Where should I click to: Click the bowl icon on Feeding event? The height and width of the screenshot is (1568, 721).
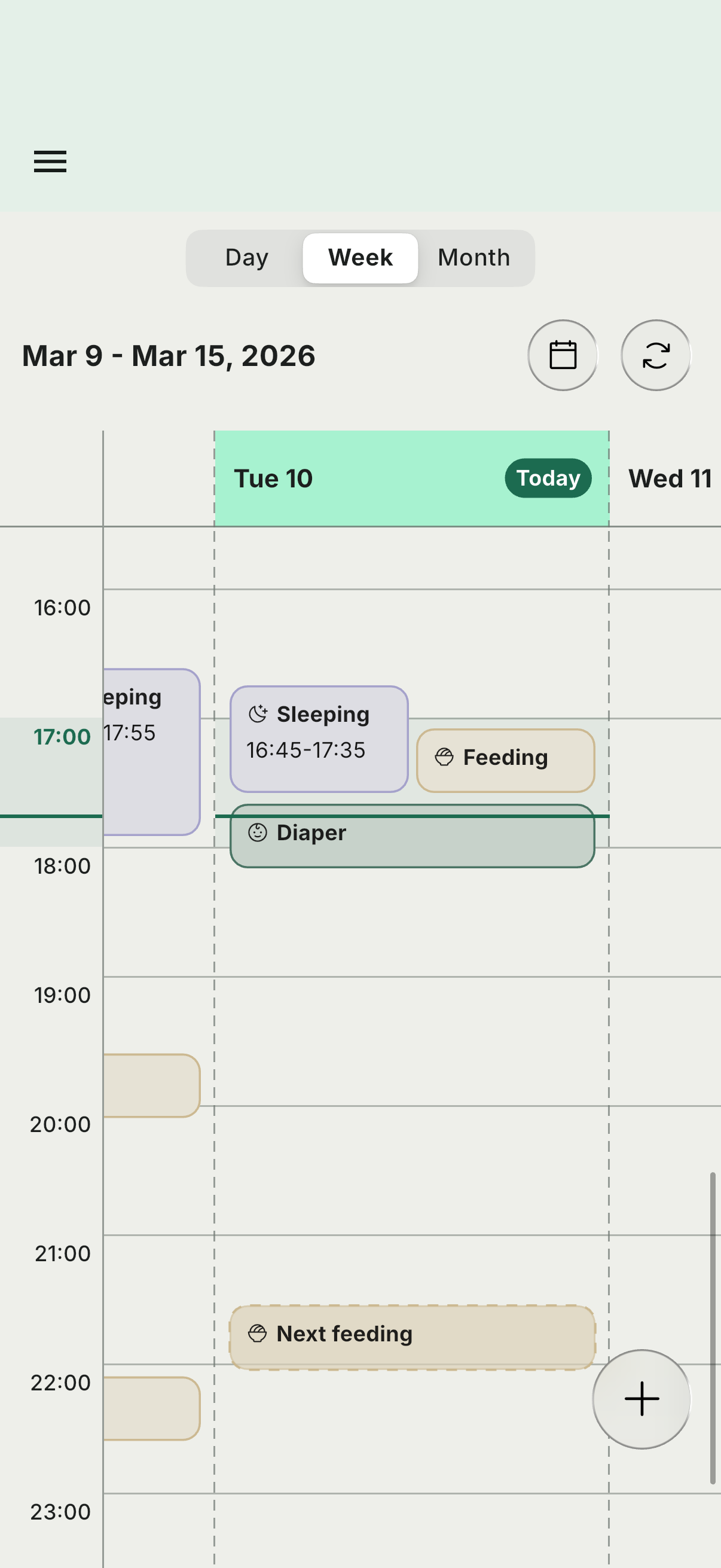[444, 756]
